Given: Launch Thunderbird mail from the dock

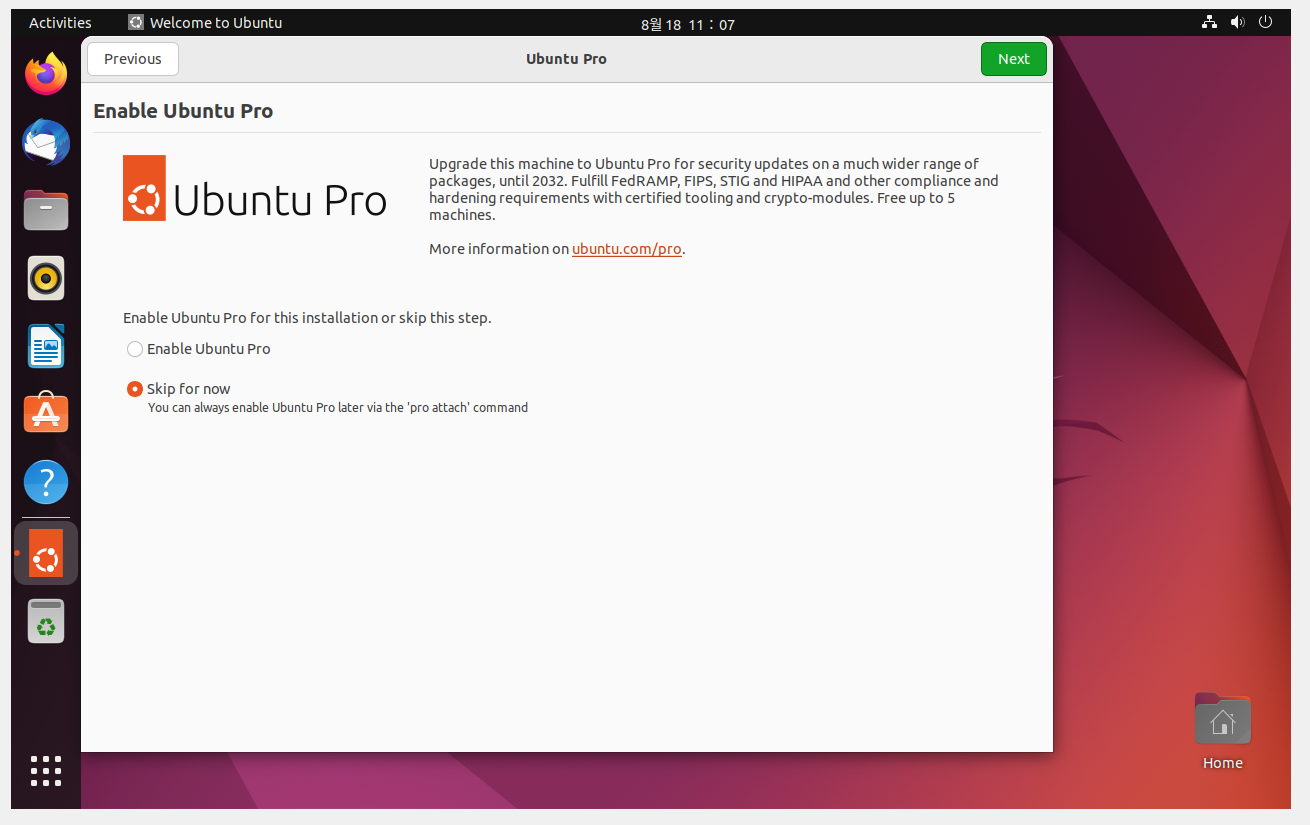Looking at the screenshot, I should coord(46,143).
